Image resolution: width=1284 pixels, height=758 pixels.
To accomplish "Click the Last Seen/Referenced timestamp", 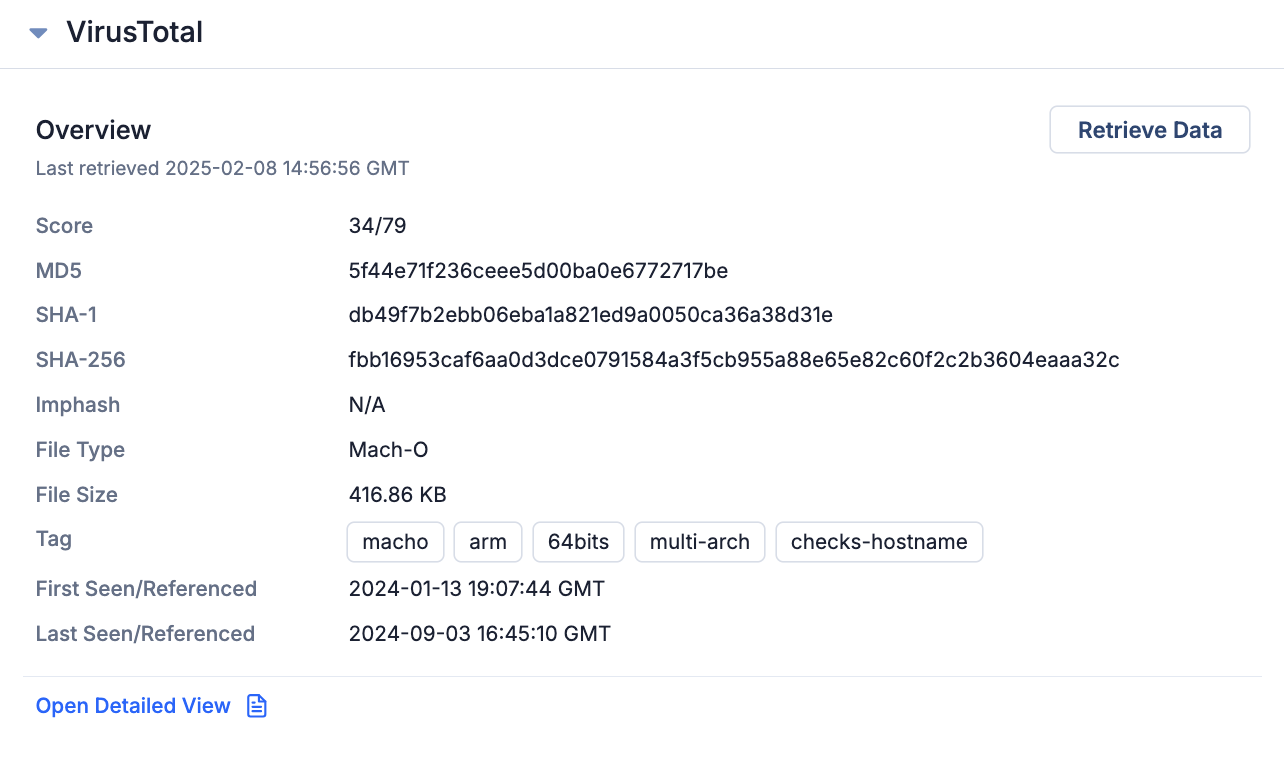I will 479,633.
